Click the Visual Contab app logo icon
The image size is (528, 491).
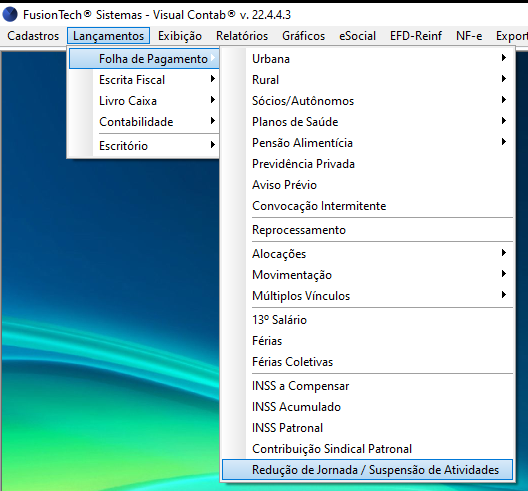(x=10, y=14)
